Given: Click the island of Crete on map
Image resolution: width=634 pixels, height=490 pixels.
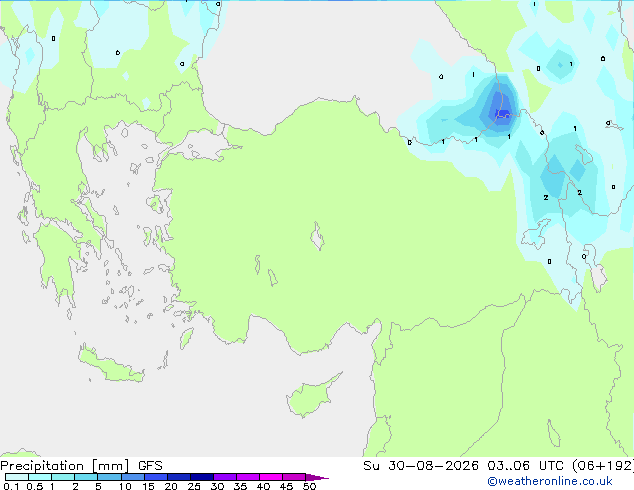Looking at the screenshot, I should [111, 365].
